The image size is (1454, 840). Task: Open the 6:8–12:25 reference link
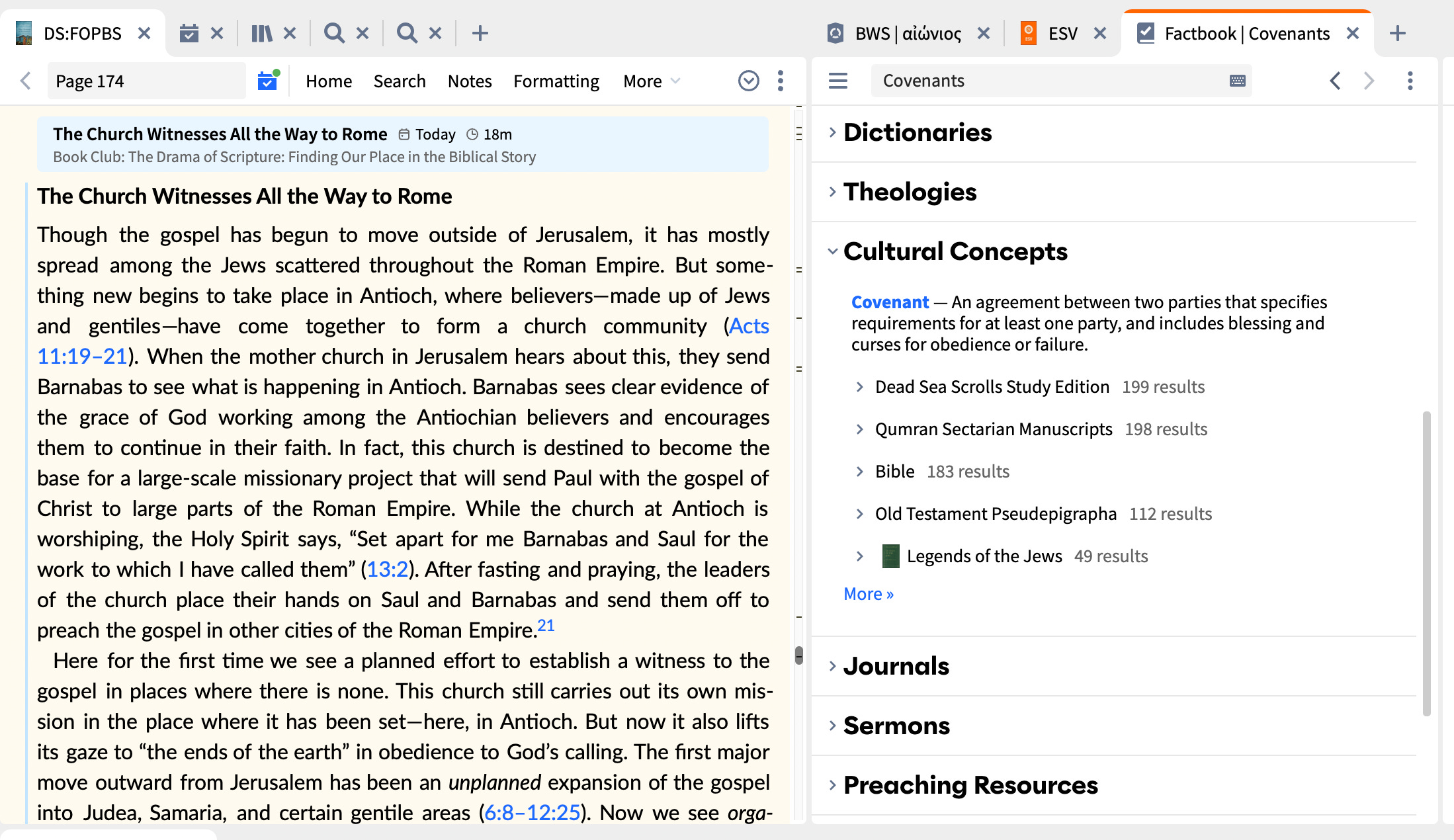[x=533, y=813]
